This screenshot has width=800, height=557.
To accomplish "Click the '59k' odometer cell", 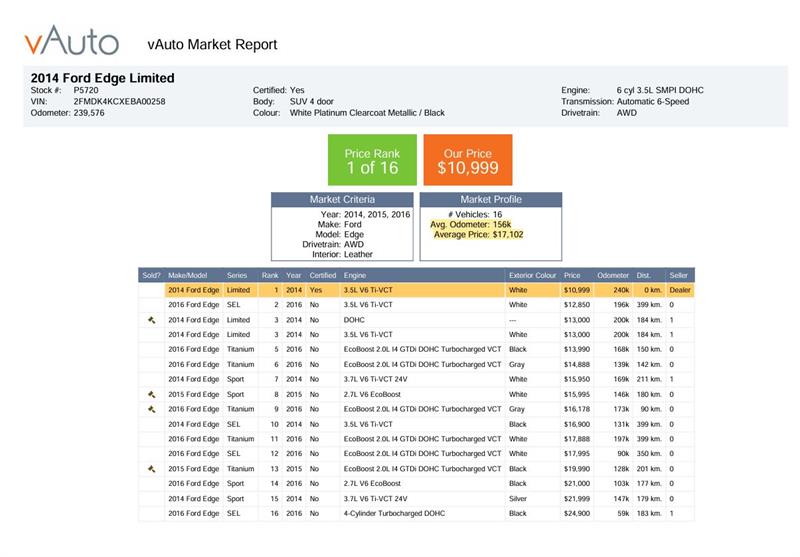I will pos(623,514).
